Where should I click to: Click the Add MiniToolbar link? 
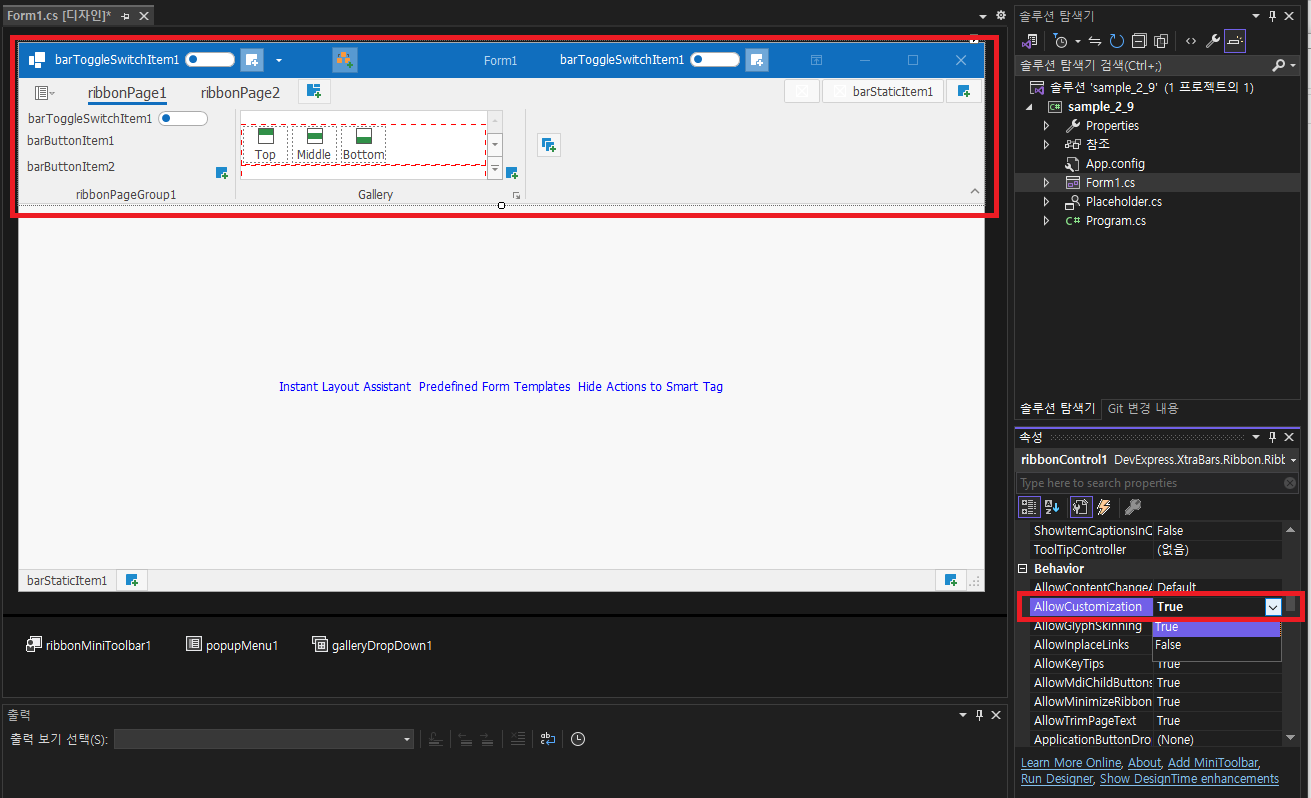pos(1213,763)
